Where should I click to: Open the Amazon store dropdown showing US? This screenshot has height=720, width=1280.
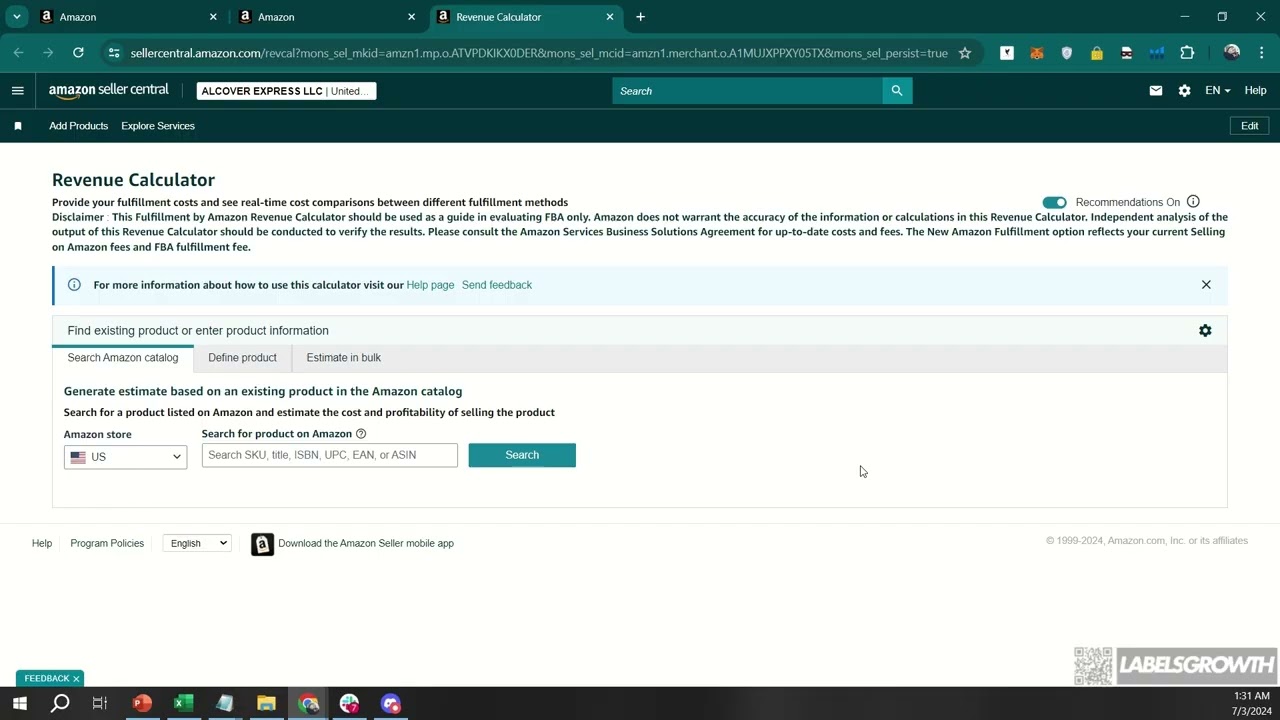coord(124,456)
